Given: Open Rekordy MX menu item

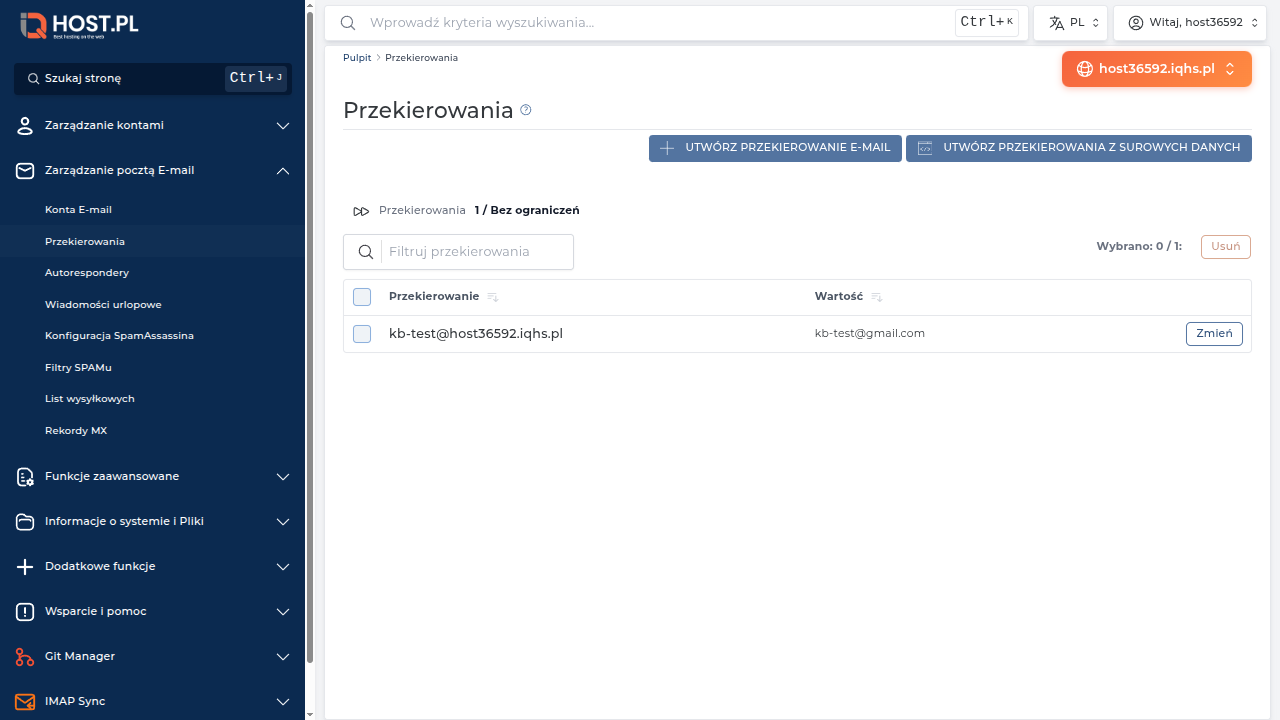Looking at the screenshot, I should click(76, 431).
